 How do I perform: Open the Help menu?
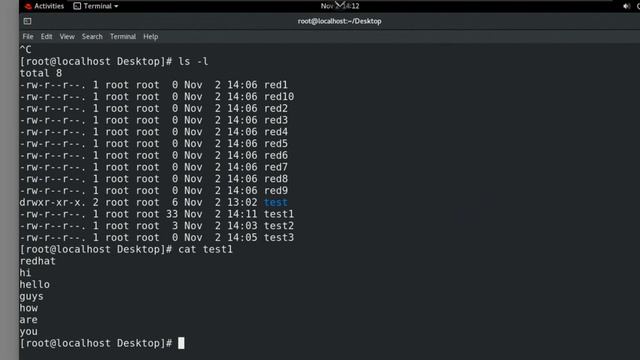[x=151, y=37]
